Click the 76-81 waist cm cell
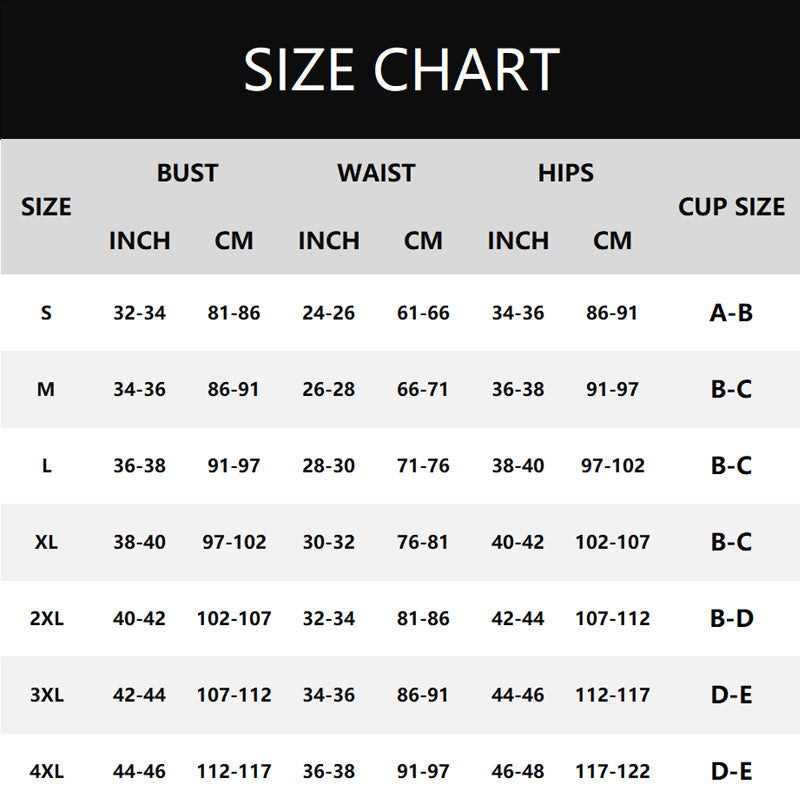 423,542
